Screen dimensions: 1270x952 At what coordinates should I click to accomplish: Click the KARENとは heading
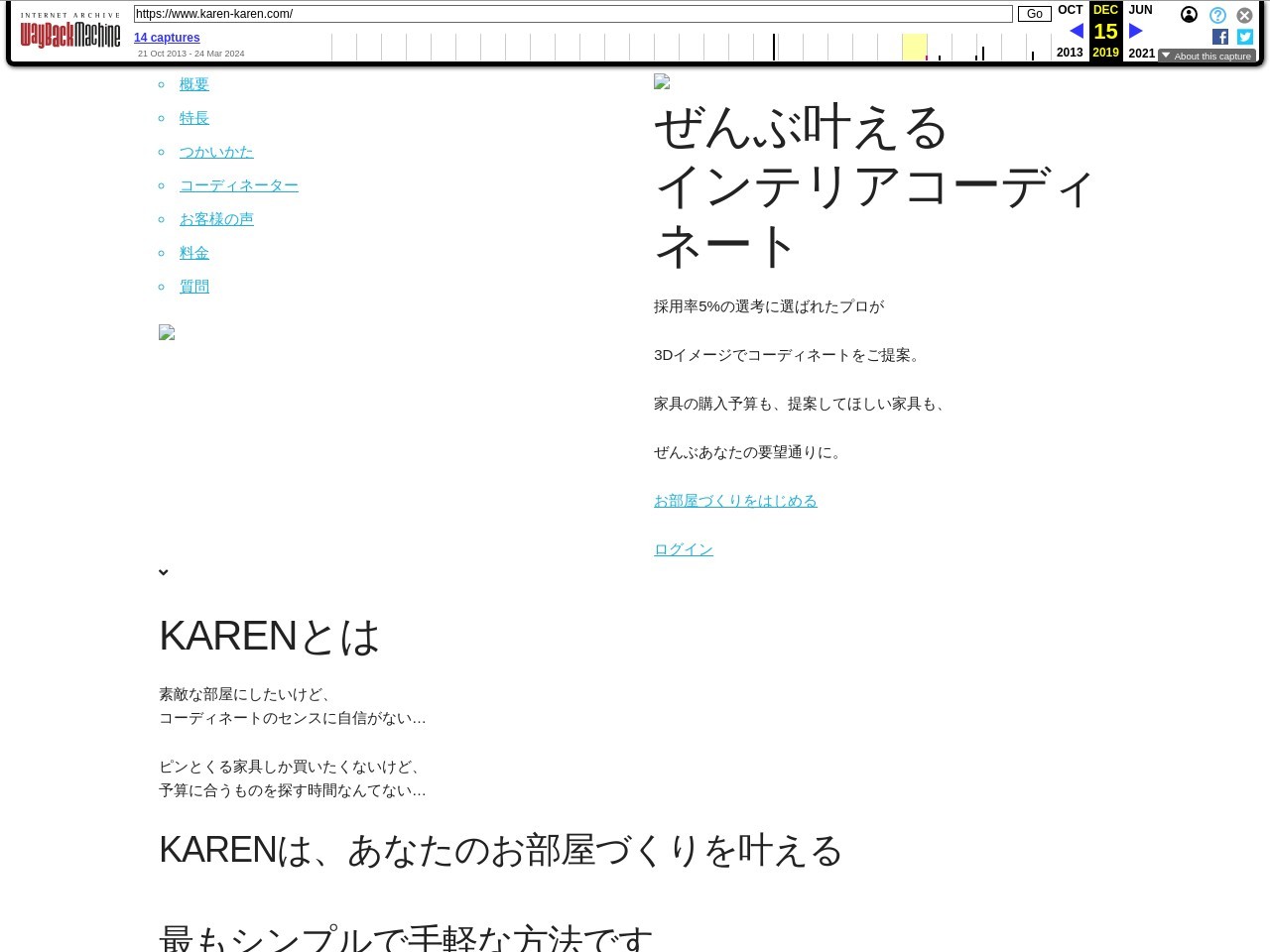coord(270,637)
